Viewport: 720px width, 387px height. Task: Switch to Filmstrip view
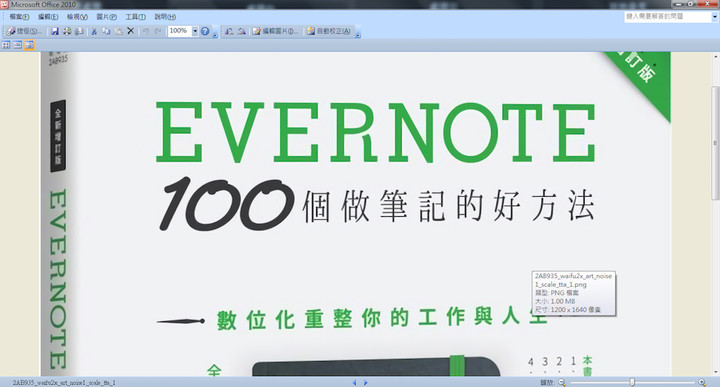(x=17, y=45)
